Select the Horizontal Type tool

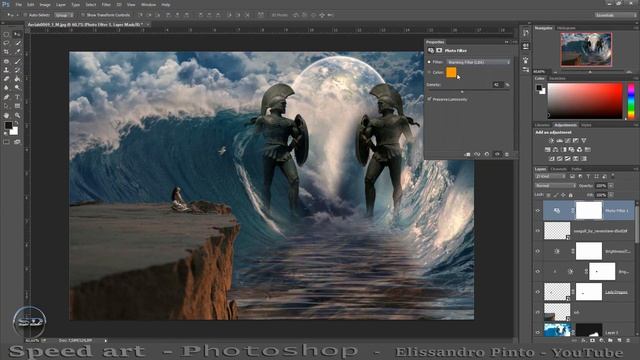pos(18,97)
